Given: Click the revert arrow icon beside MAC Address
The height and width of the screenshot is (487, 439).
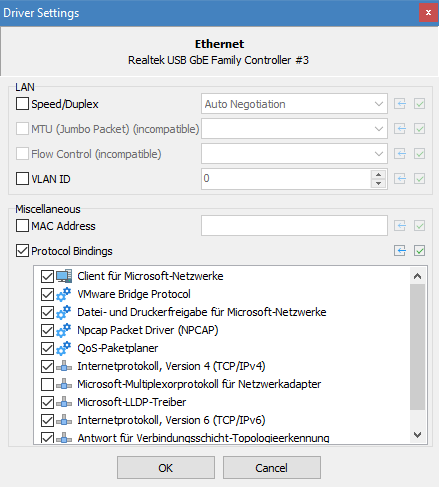Looking at the screenshot, I should pos(400,226).
